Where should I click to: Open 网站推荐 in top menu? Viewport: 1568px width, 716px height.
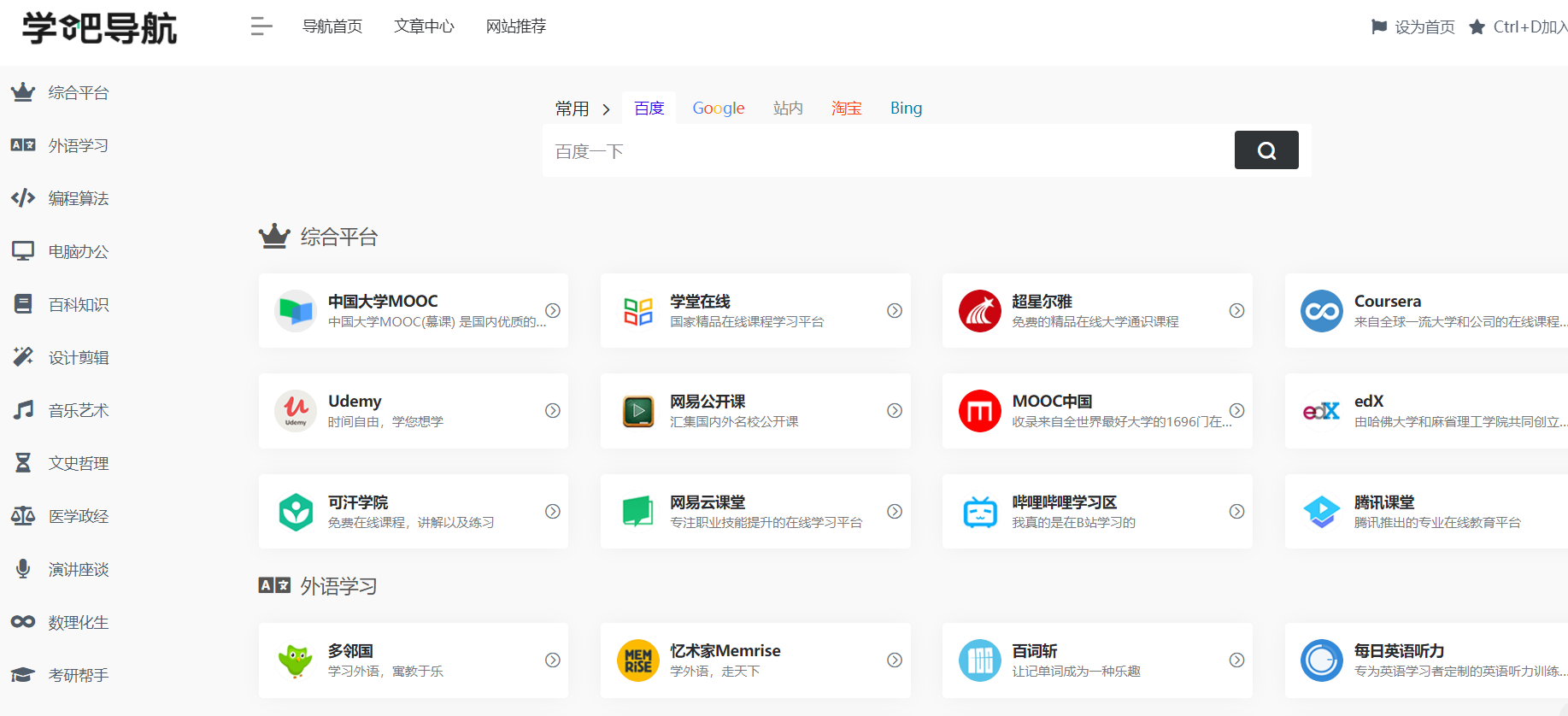(x=516, y=26)
